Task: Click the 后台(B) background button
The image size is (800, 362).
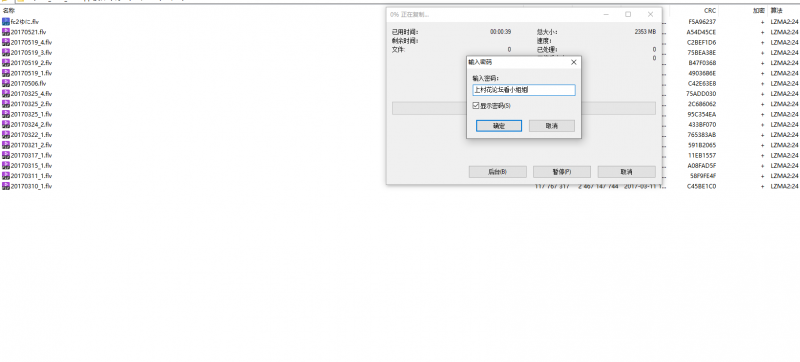Action: (x=497, y=172)
